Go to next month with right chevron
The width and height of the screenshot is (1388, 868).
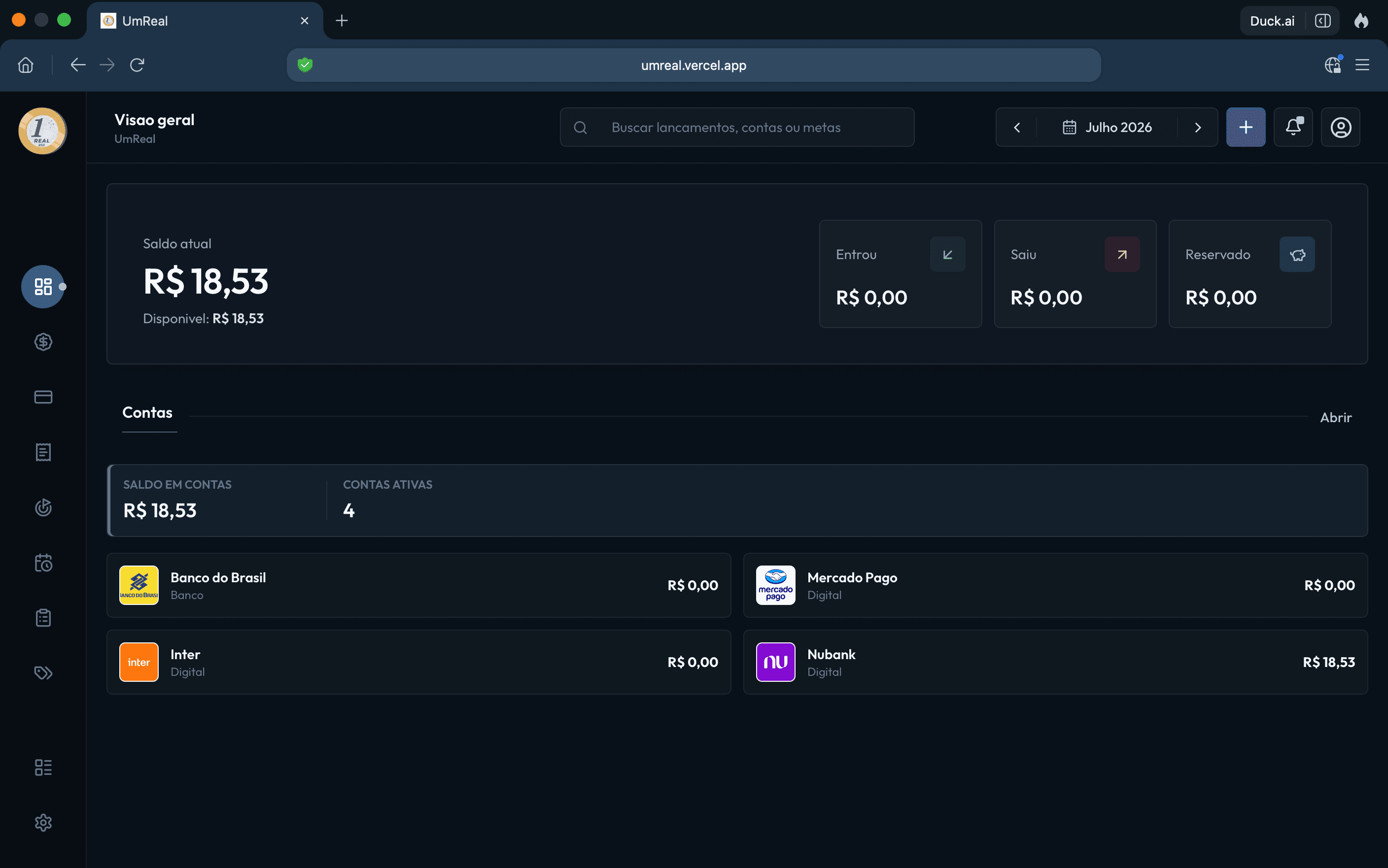(1198, 127)
